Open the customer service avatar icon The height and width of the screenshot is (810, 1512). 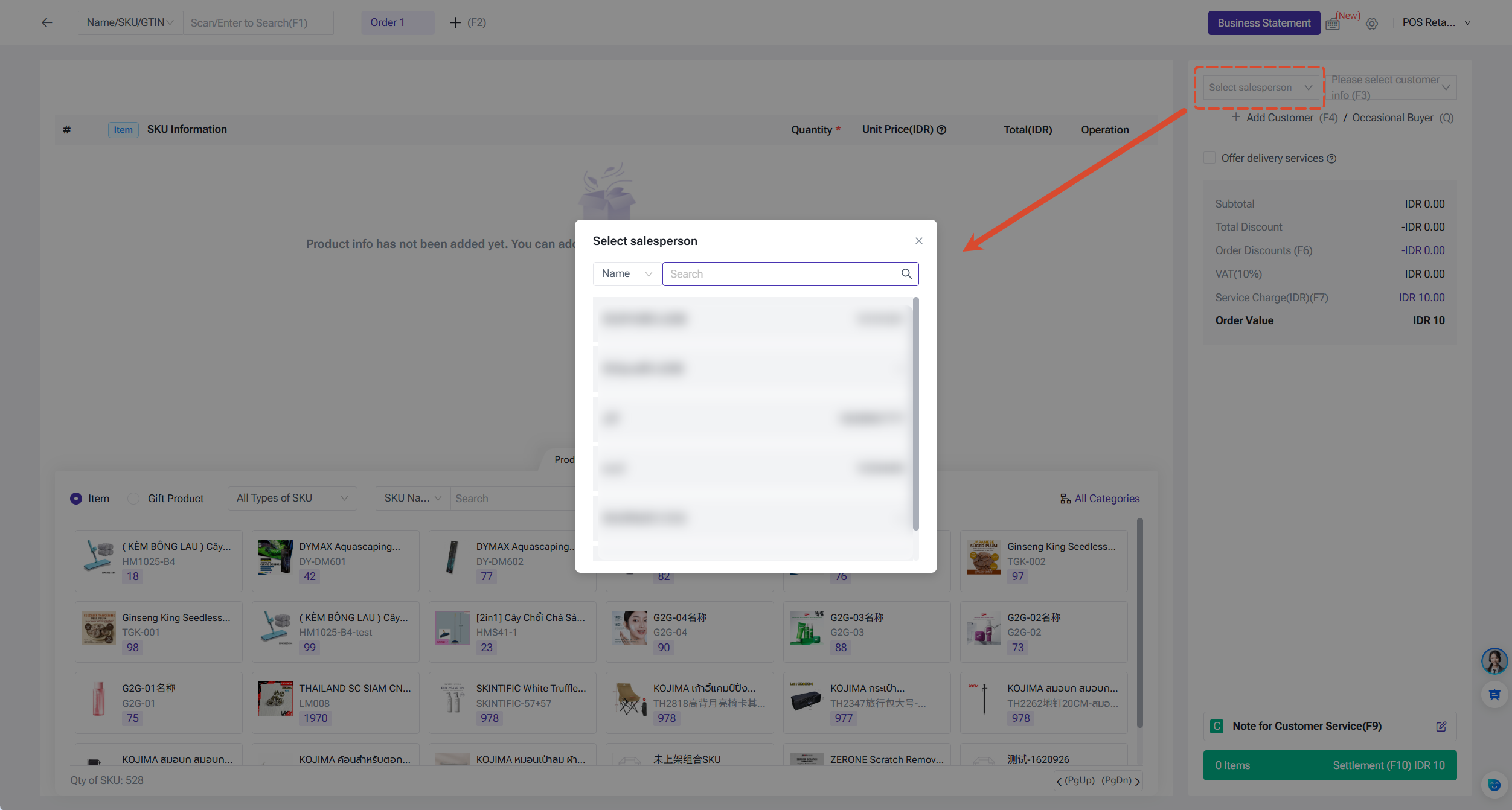[1494, 661]
